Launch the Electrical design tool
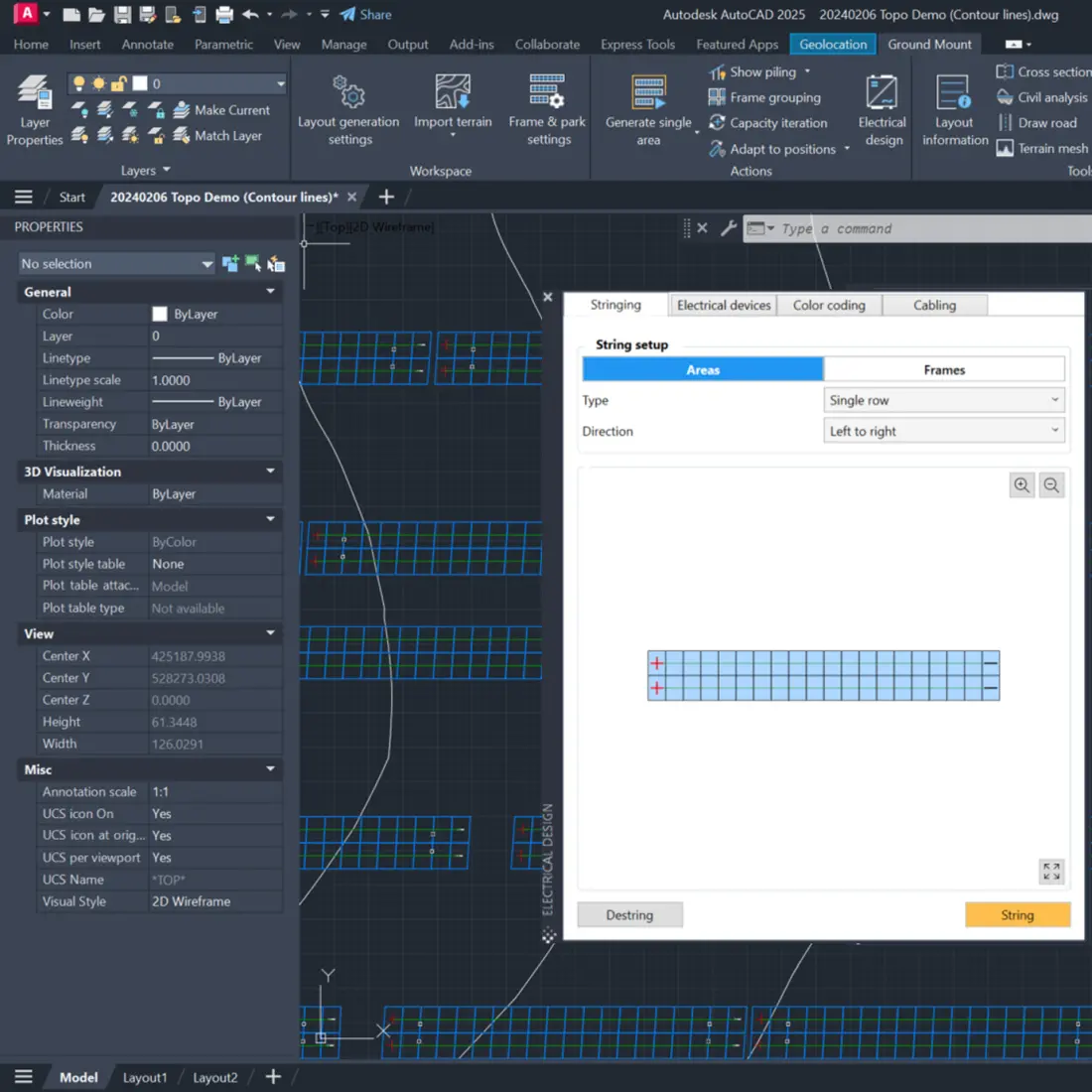This screenshot has width=1092, height=1092. click(882, 109)
